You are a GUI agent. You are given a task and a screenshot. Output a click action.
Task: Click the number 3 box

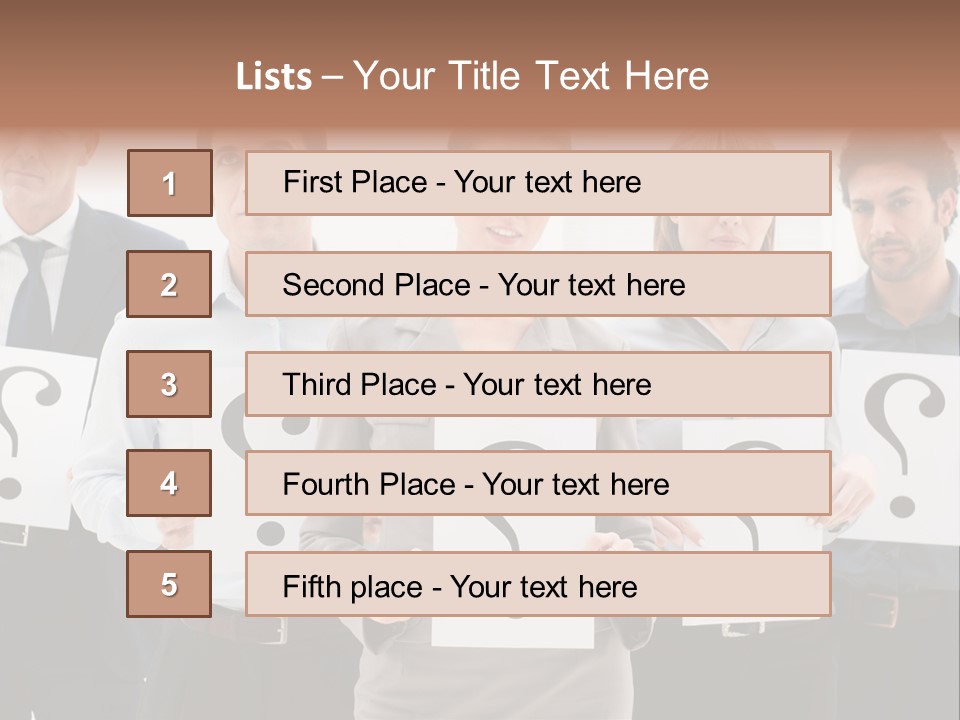pyautogui.click(x=169, y=384)
